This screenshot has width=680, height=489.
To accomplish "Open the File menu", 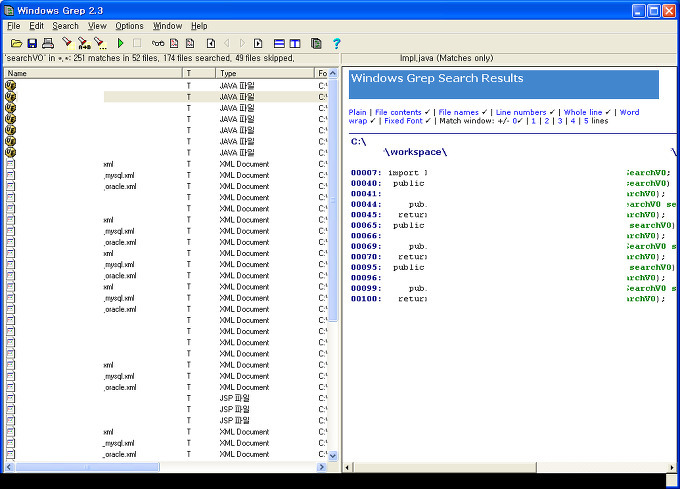I will pyautogui.click(x=14, y=26).
